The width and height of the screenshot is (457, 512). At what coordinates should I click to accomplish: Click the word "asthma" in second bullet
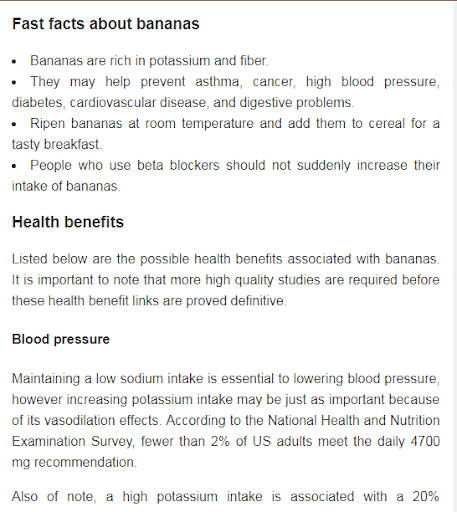[219, 82]
